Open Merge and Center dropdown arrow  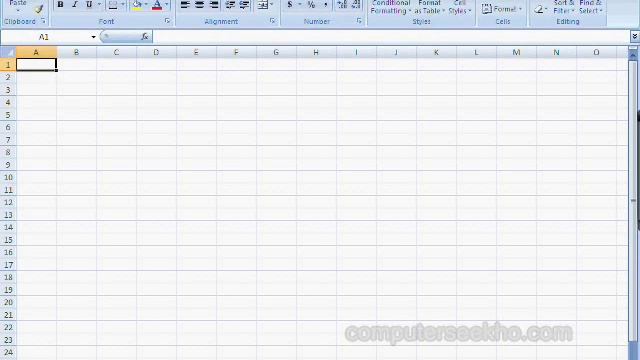pos(272,4)
